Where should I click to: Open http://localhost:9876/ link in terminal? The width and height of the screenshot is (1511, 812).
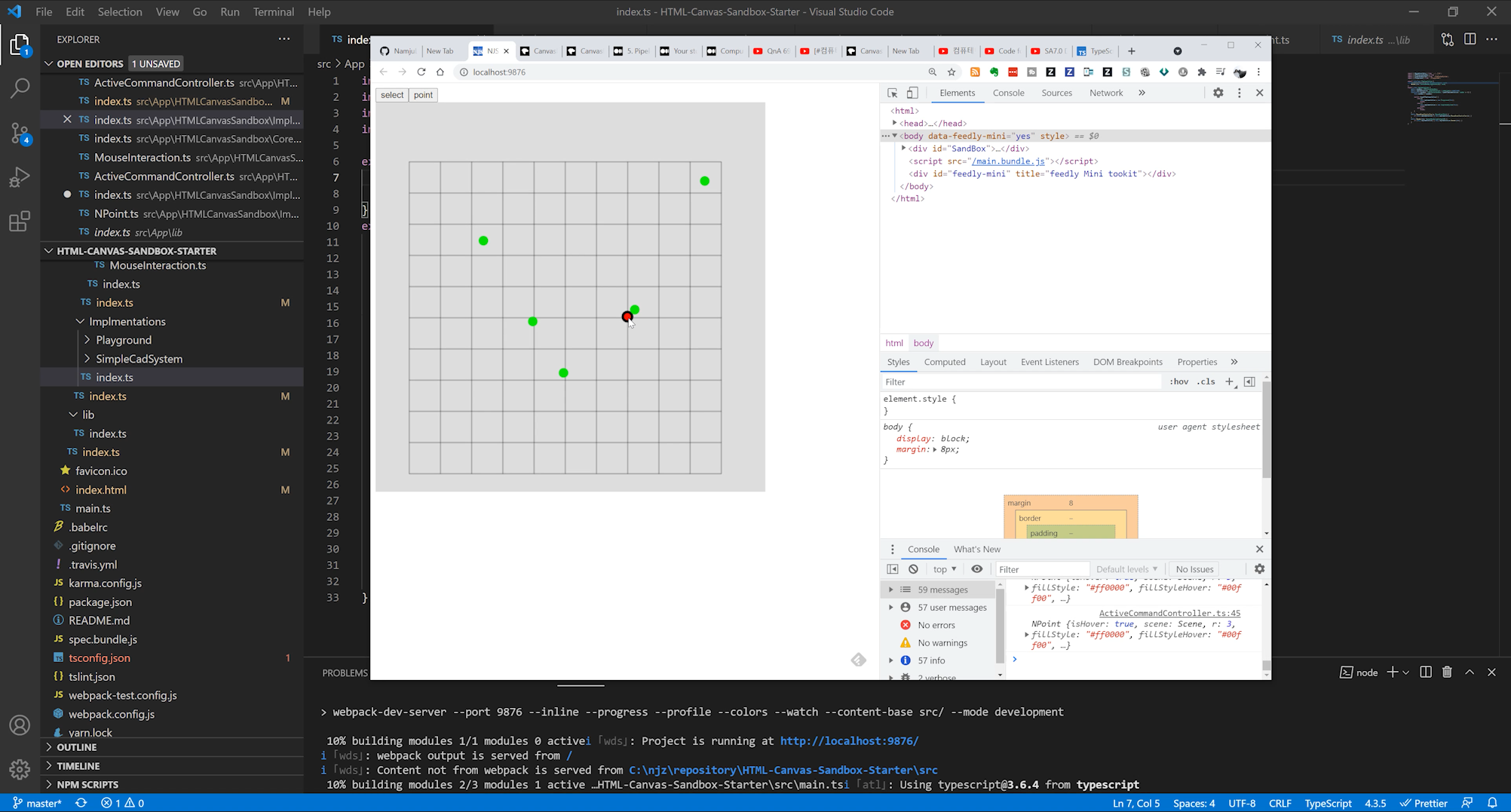point(849,741)
